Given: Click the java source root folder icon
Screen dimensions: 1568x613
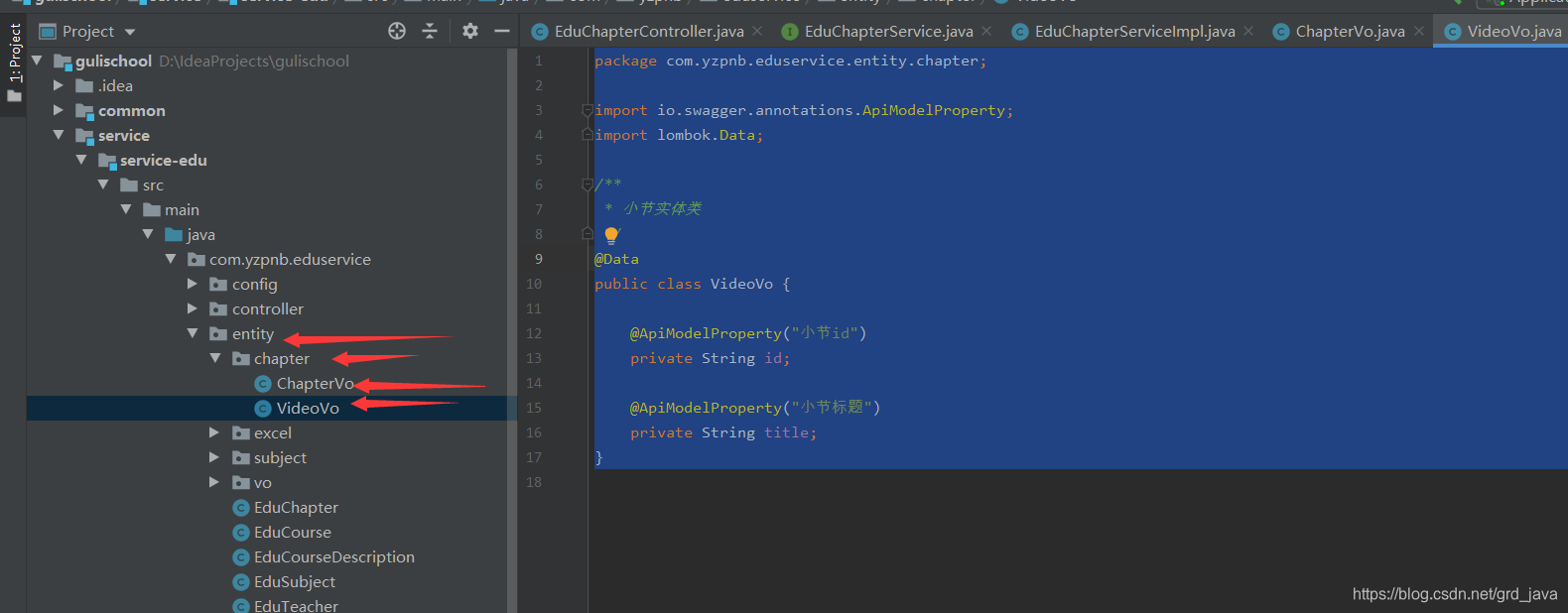Looking at the screenshot, I should click(174, 235).
